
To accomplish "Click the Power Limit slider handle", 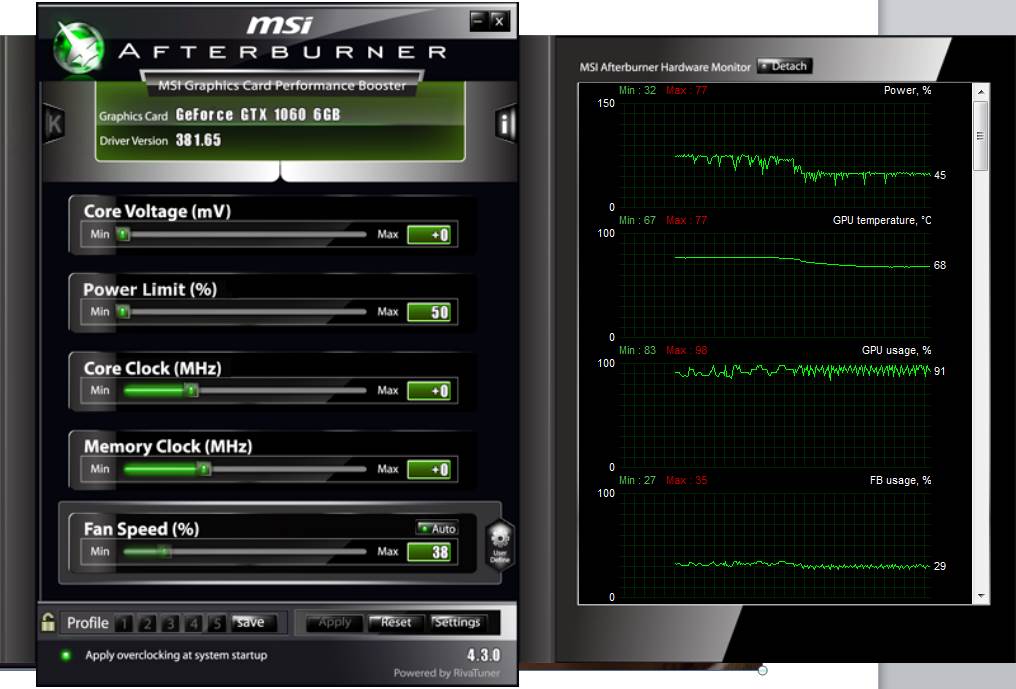I will [123, 312].
